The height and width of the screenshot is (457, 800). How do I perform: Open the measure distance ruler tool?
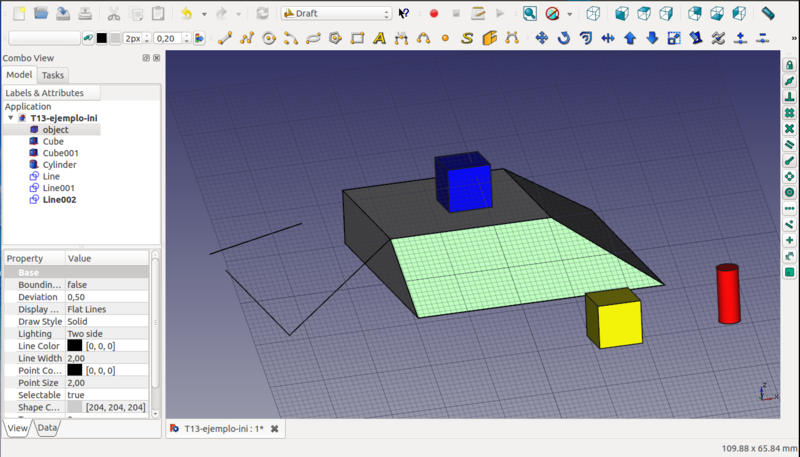[x=768, y=14]
